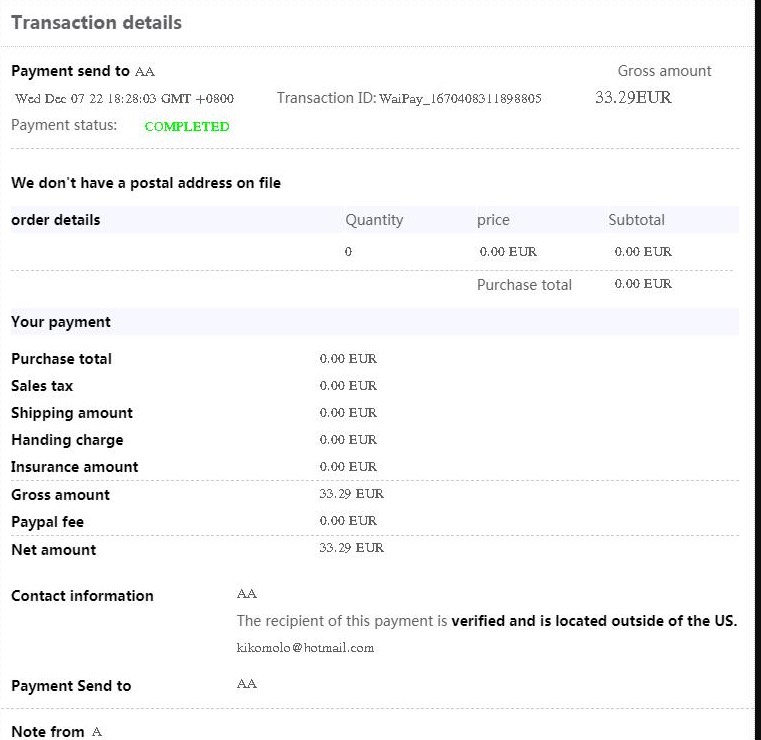This screenshot has height=740, width=761.
Task: Click the postal address notice text
Action: [x=146, y=183]
